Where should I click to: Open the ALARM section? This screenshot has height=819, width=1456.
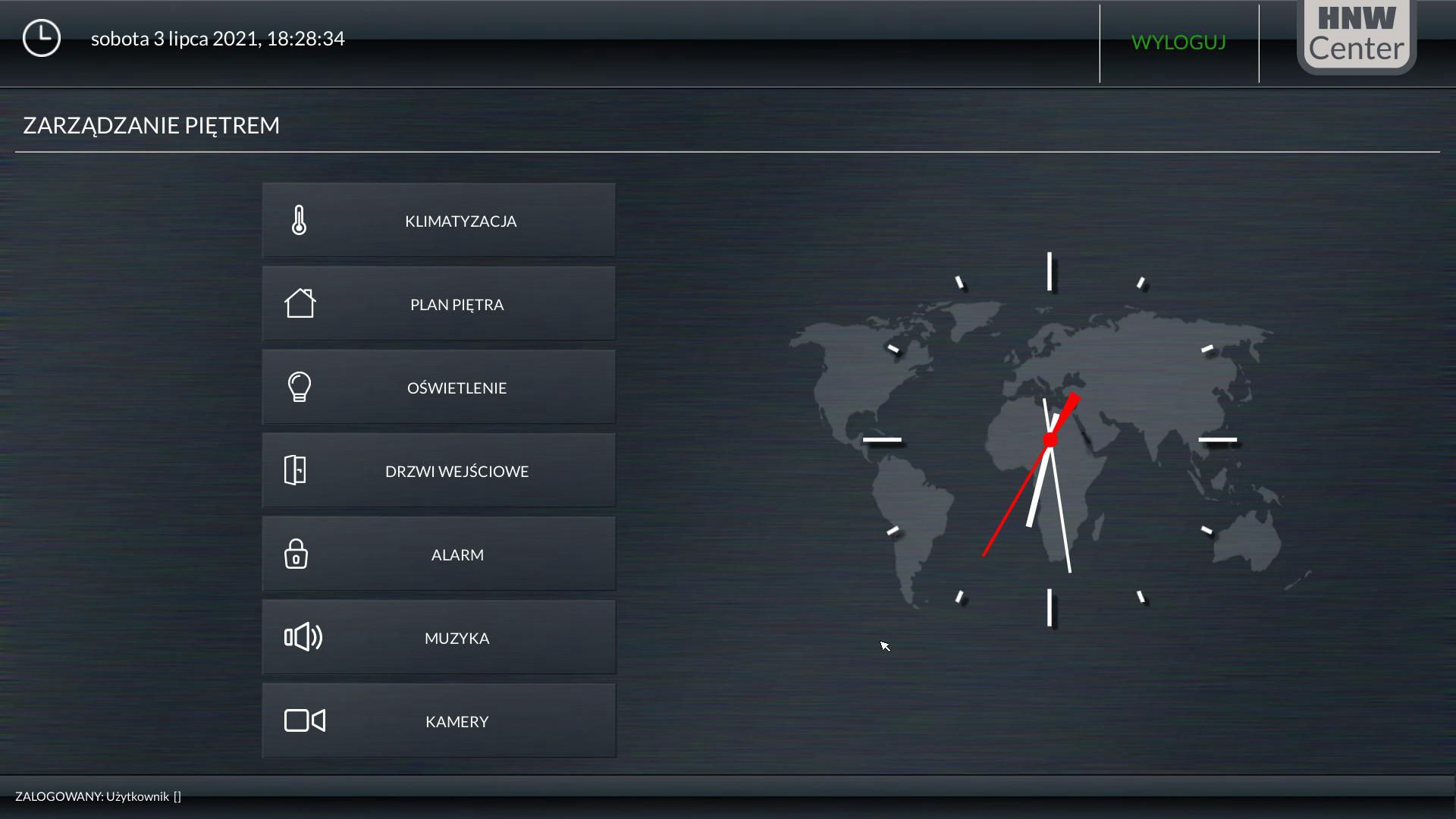coord(457,555)
